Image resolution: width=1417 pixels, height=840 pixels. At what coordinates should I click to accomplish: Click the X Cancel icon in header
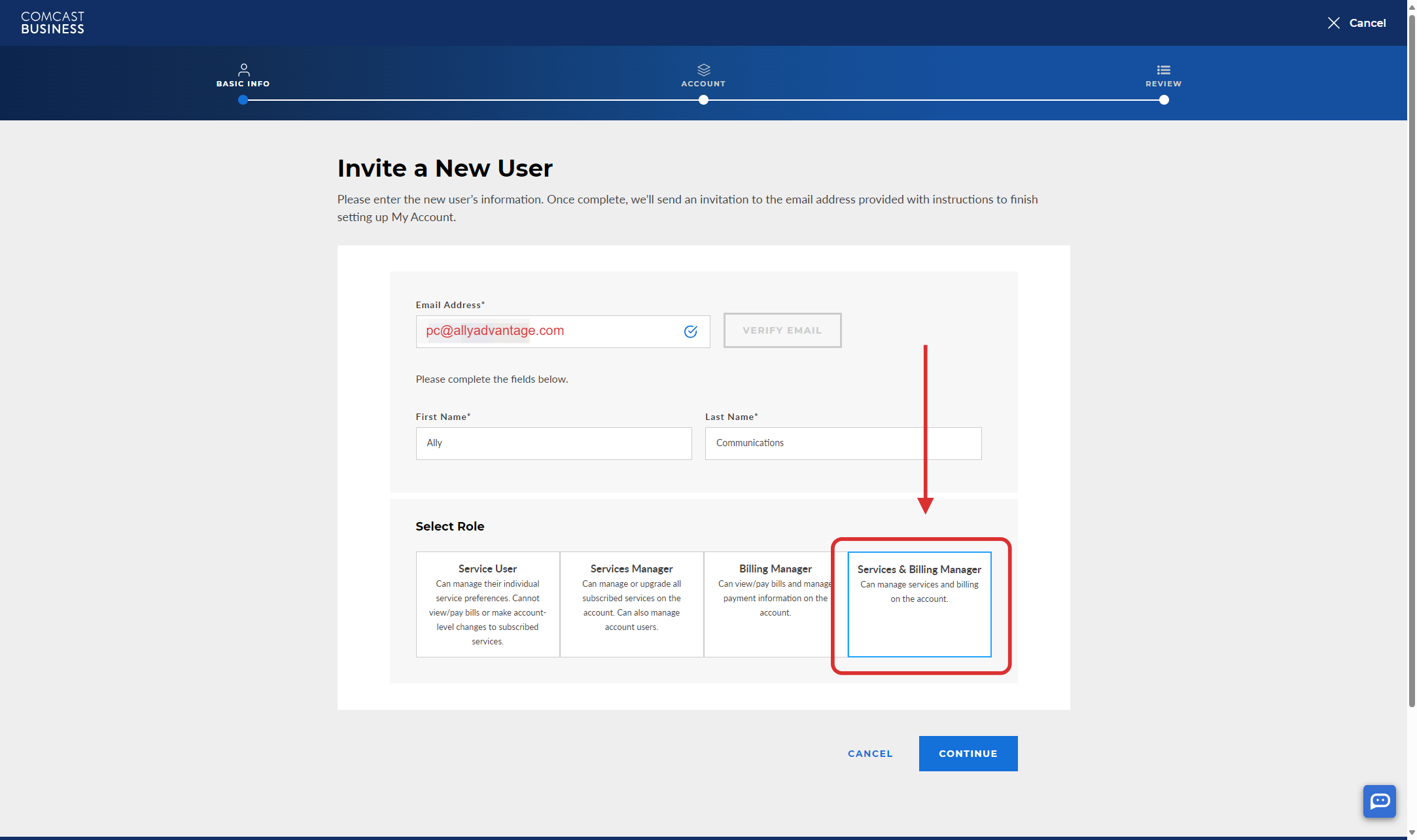[1333, 23]
